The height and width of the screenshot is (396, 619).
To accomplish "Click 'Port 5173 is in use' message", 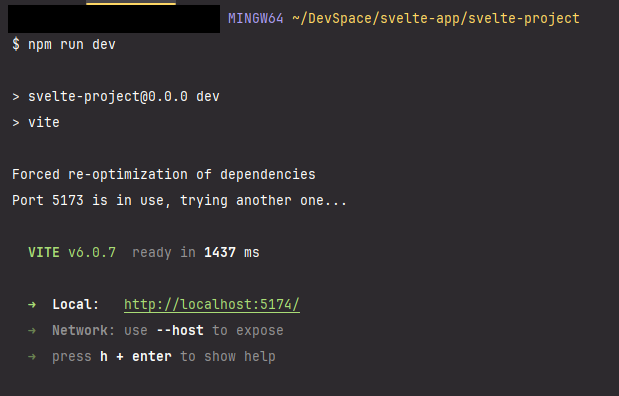I will click(x=91, y=200).
